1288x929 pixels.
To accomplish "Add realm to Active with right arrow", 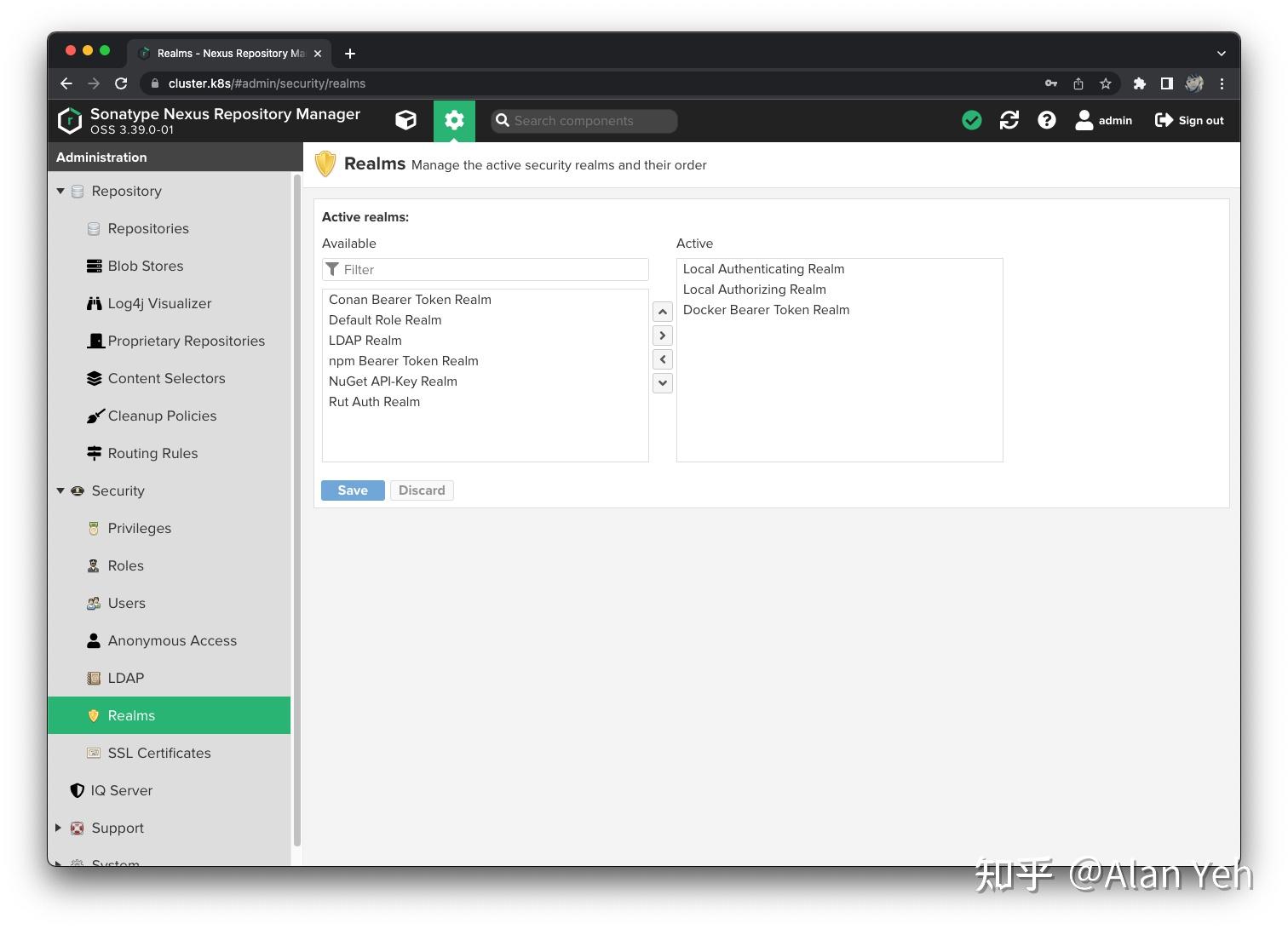I will coord(663,335).
